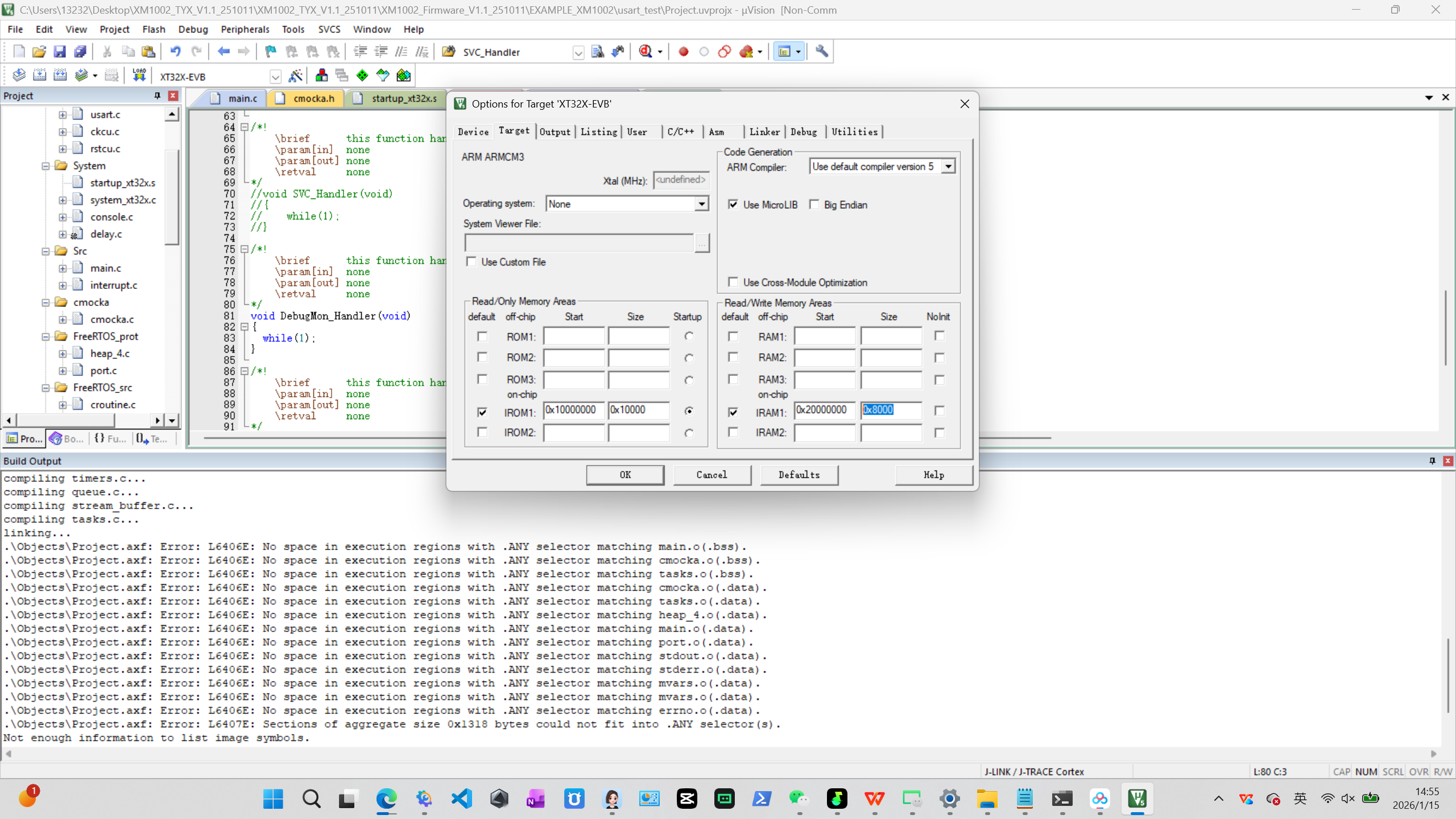1456x819 pixels.
Task: Open Manage Run-Time Environment green diamond icon
Action: pyautogui.click(x=362, y=75)
